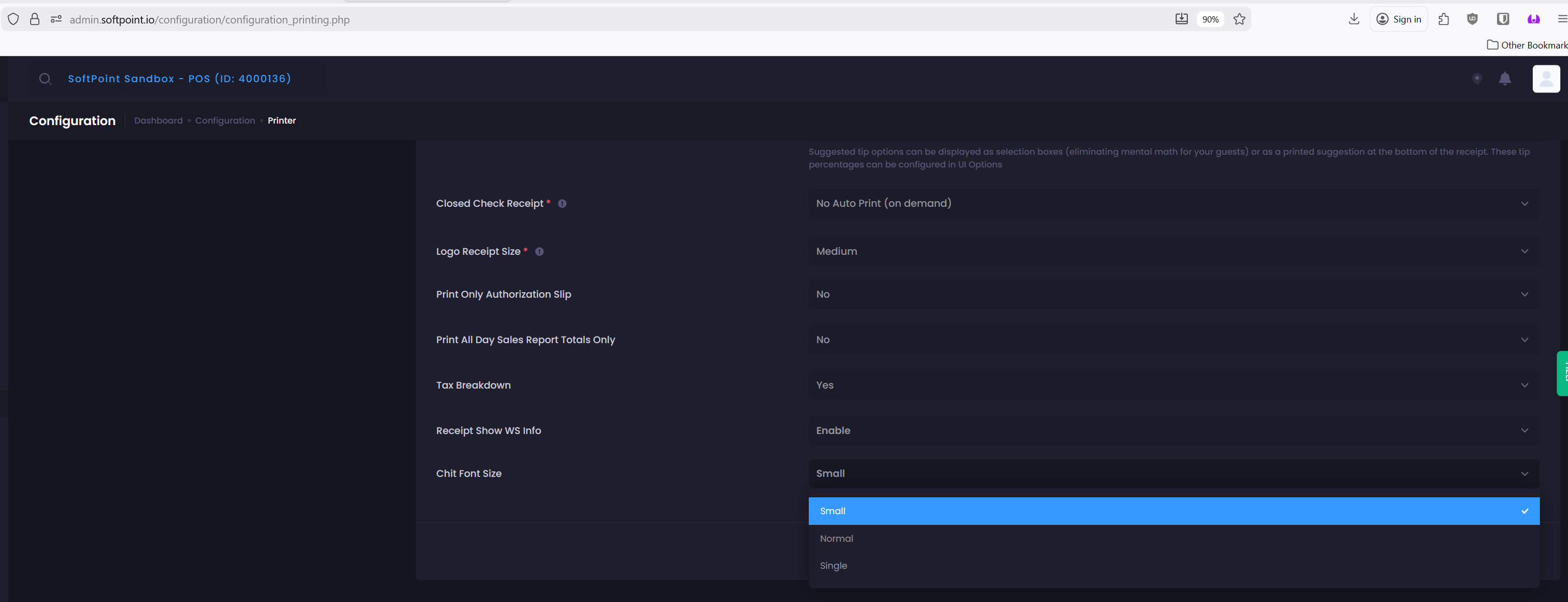Select the Single font size option

pyautogui.click(x=833, y=566)
